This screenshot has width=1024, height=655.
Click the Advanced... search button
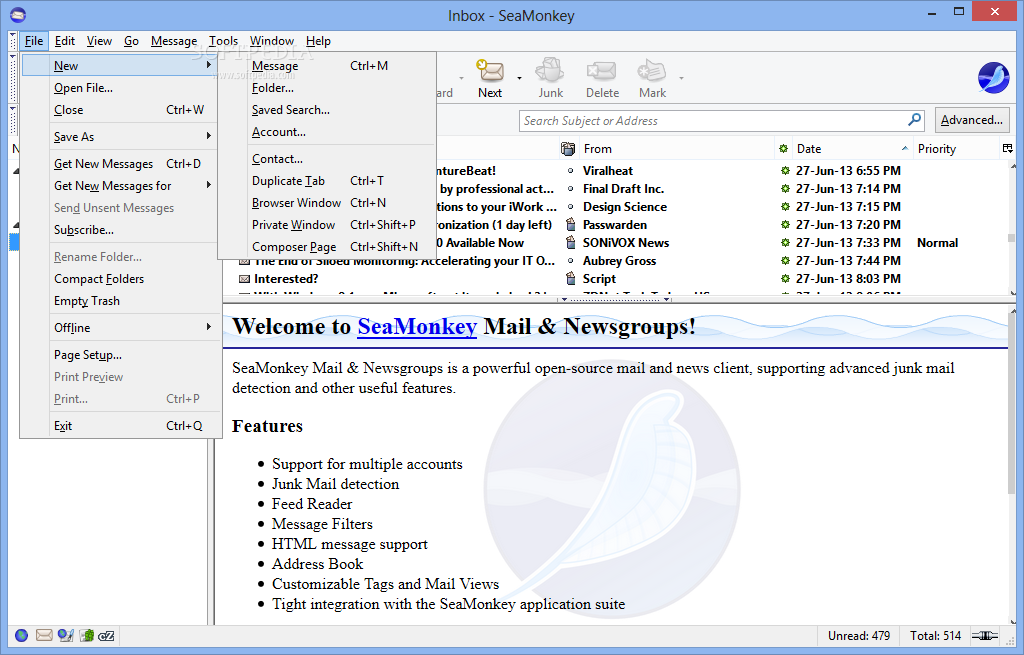point(972,120)
